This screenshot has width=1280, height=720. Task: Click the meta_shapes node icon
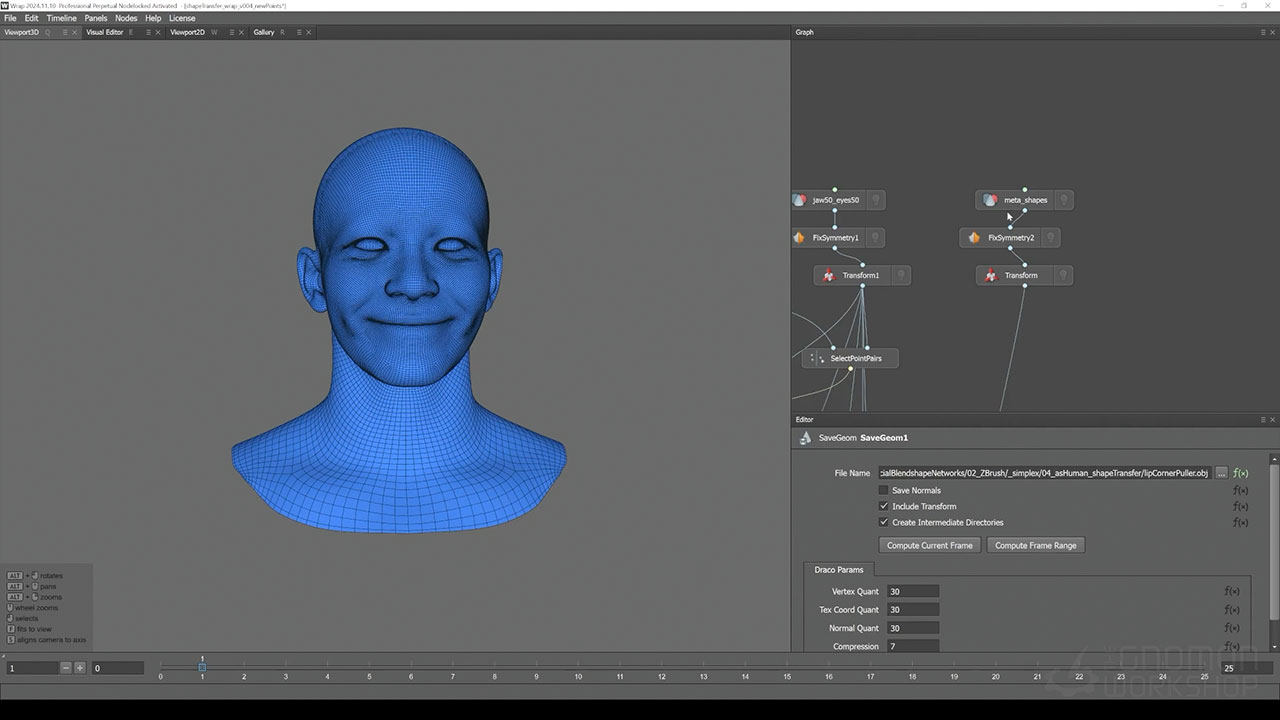click(990, 200)
